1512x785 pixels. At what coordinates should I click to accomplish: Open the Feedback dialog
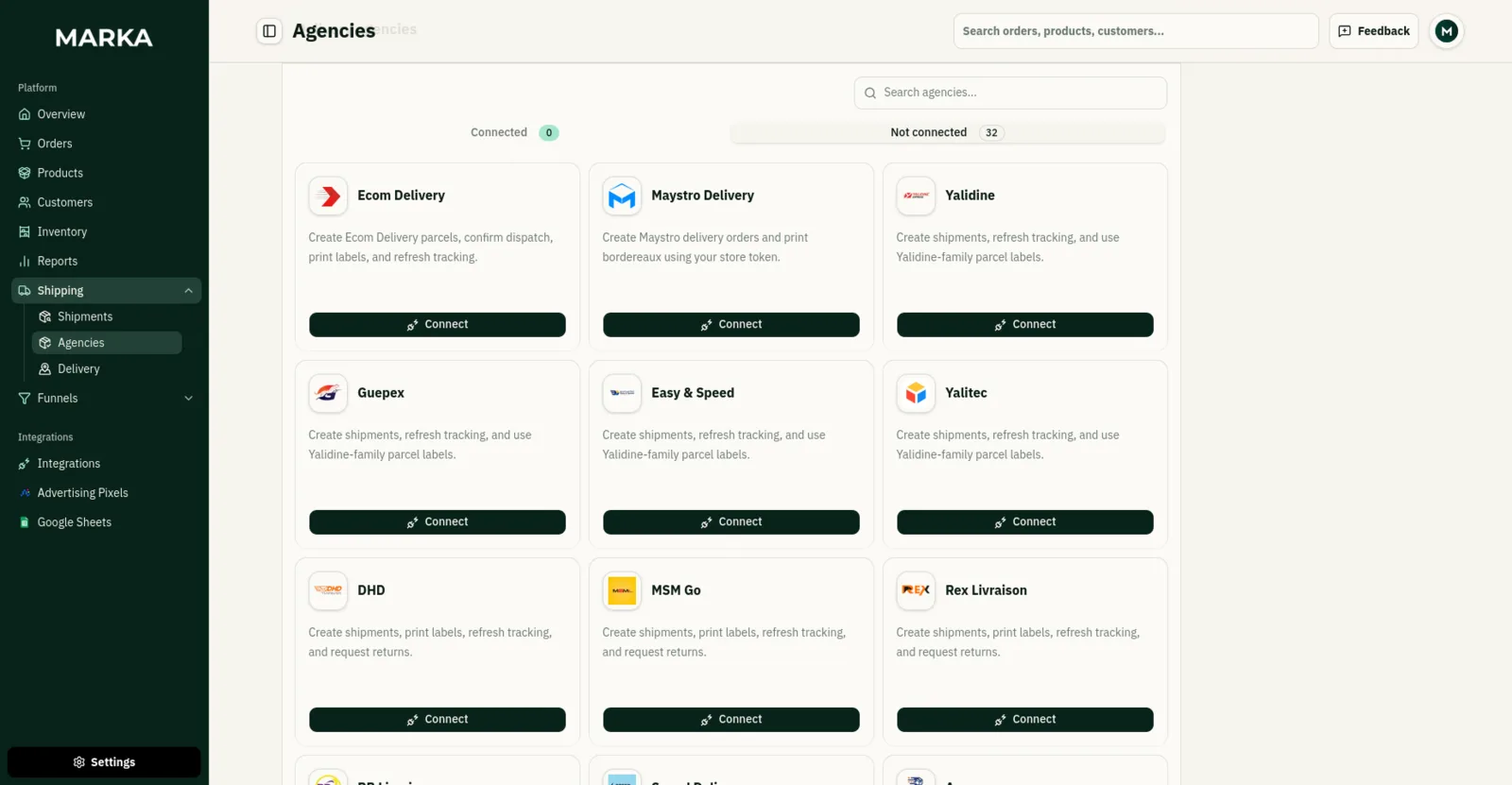point(1374,31)
